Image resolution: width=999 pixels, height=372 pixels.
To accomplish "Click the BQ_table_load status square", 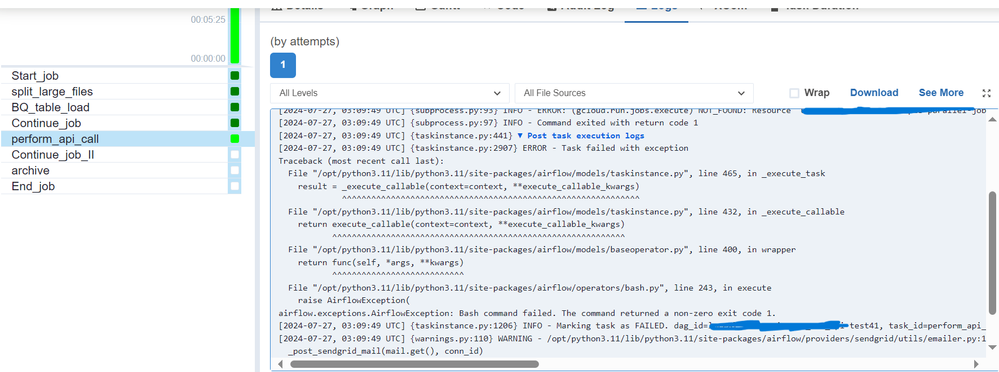I will [x=234, y=108].
